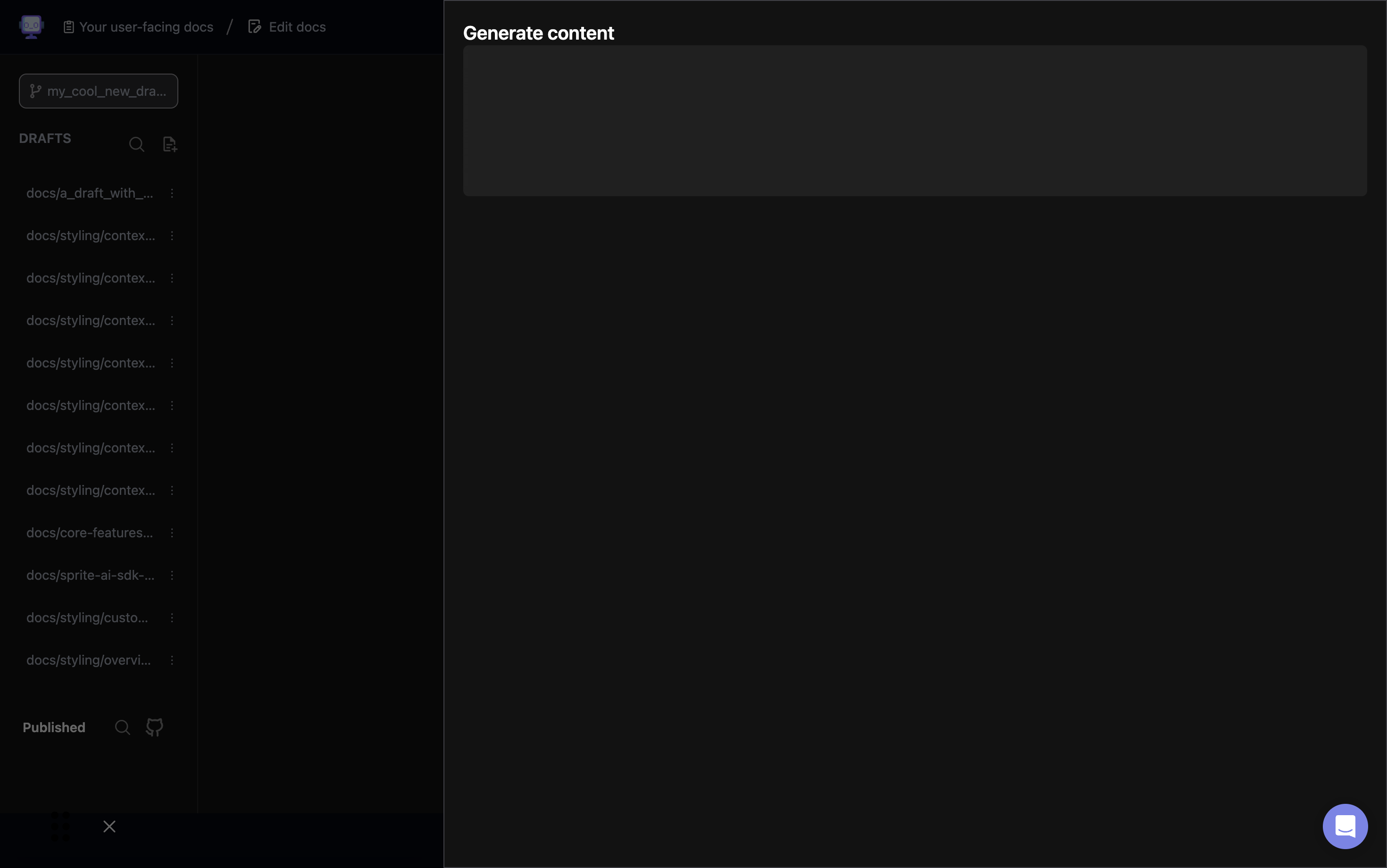Open options menu for docs/core-features draft
This screenshot has width=1387, height=868.
(172, 533)
